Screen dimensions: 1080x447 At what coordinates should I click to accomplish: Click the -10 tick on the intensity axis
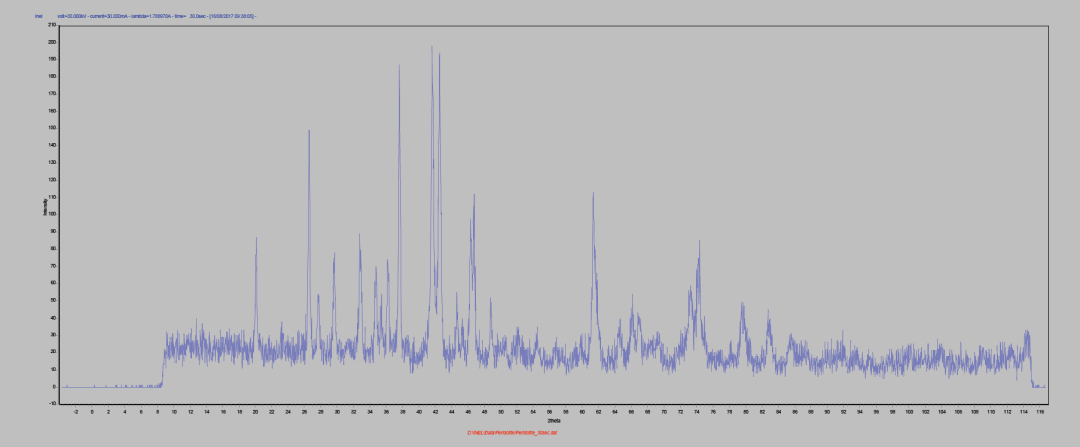[52, 404]
